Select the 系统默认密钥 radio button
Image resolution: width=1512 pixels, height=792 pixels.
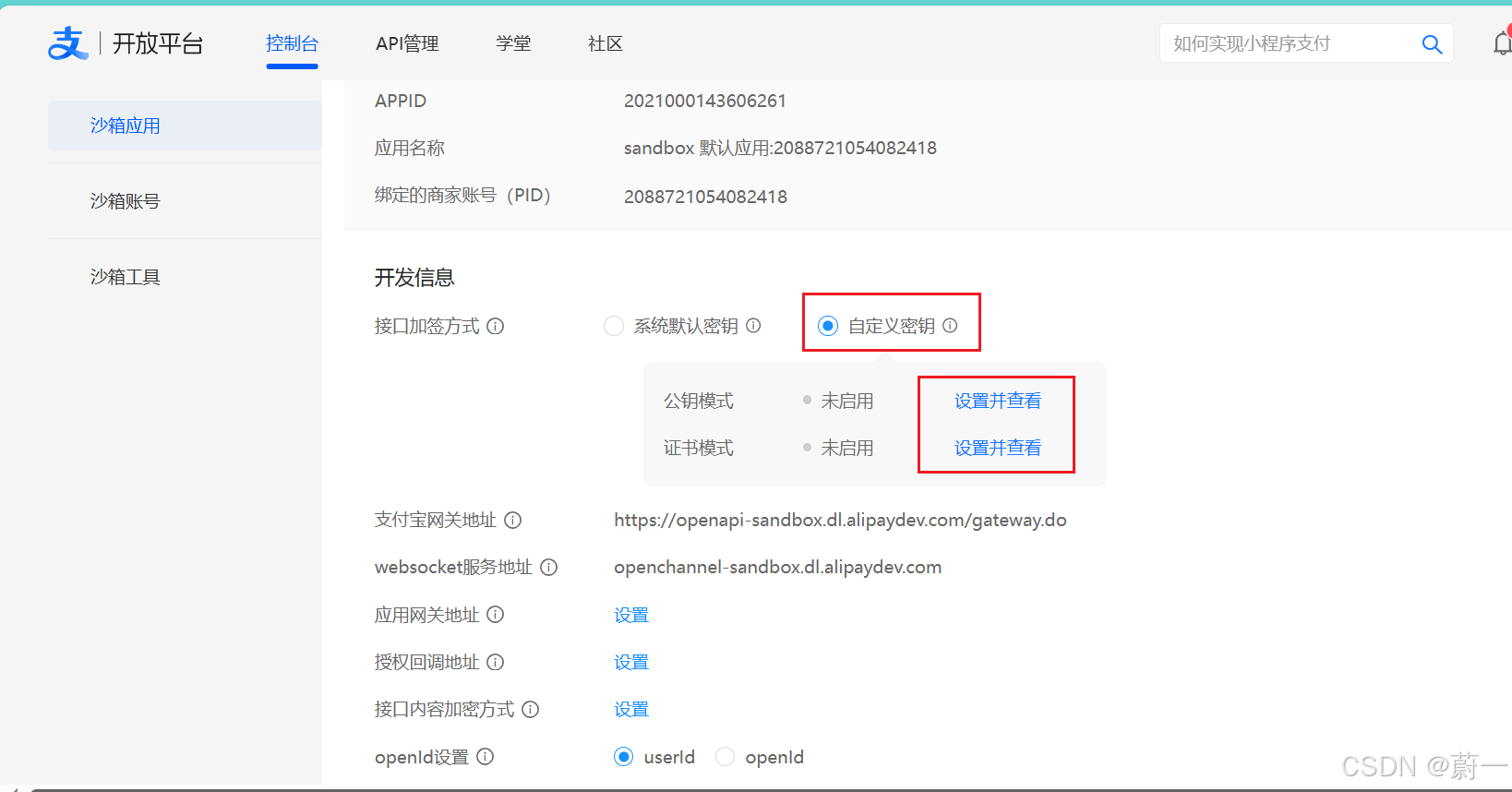(x=614, y=326)
